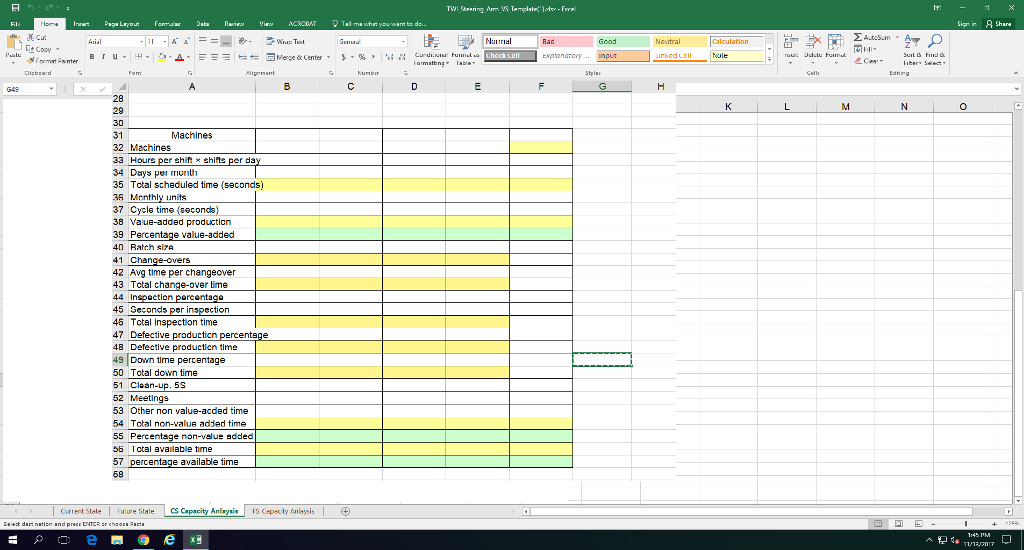This screenshot has height=550, width=1024.
Task: Switch to FS Capacity Analysis sheet tab
Action: tap(283, 511)
